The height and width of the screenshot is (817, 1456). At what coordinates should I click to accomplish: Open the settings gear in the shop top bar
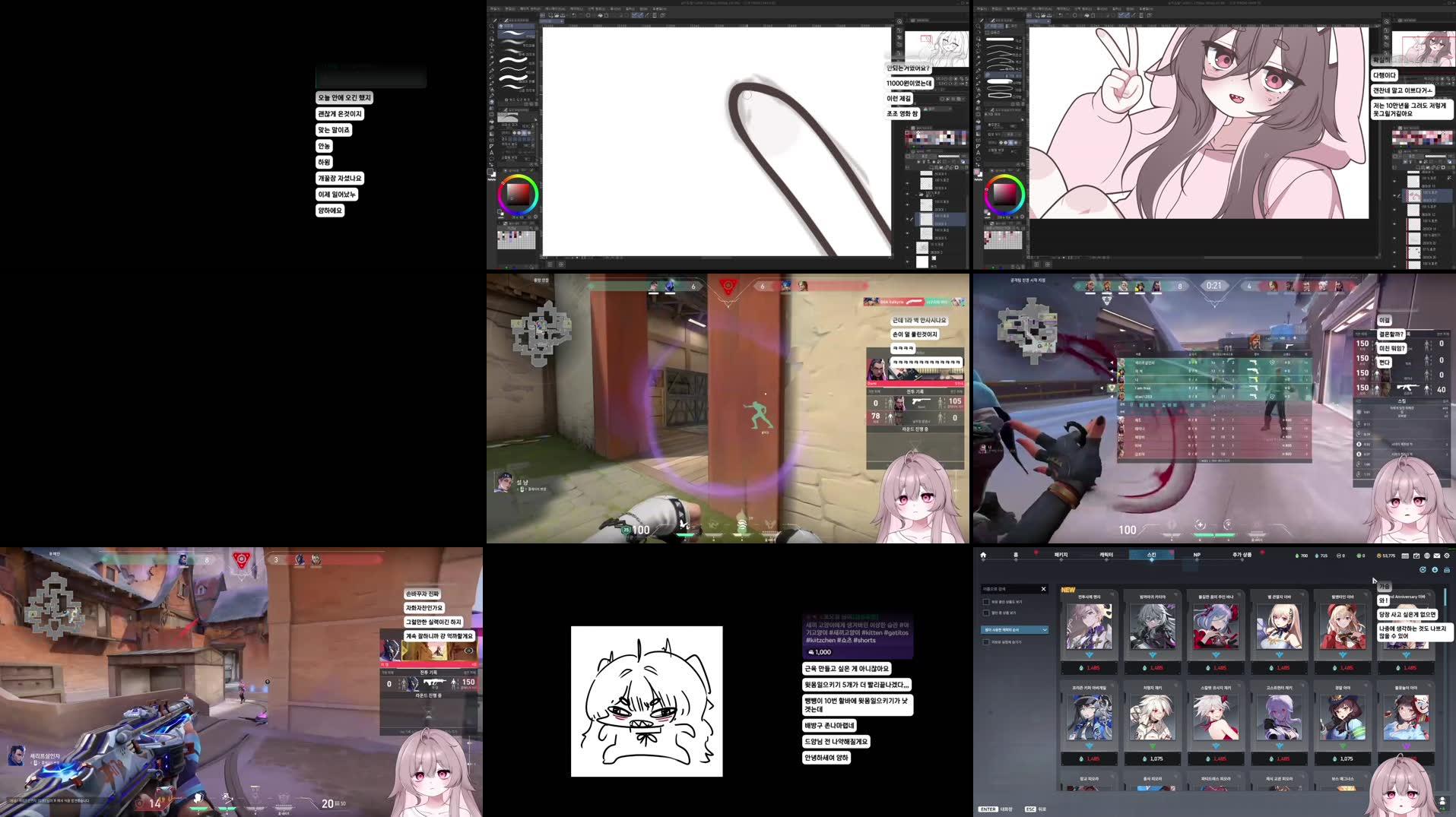click(1447, 556)
